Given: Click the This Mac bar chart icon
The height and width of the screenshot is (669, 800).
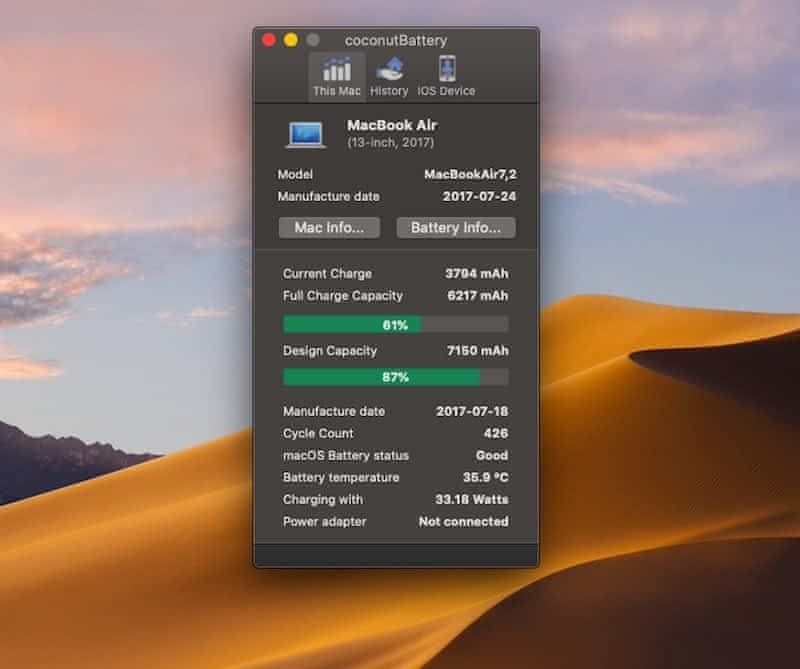Looking at the screenshot, I should pos(337,69).
